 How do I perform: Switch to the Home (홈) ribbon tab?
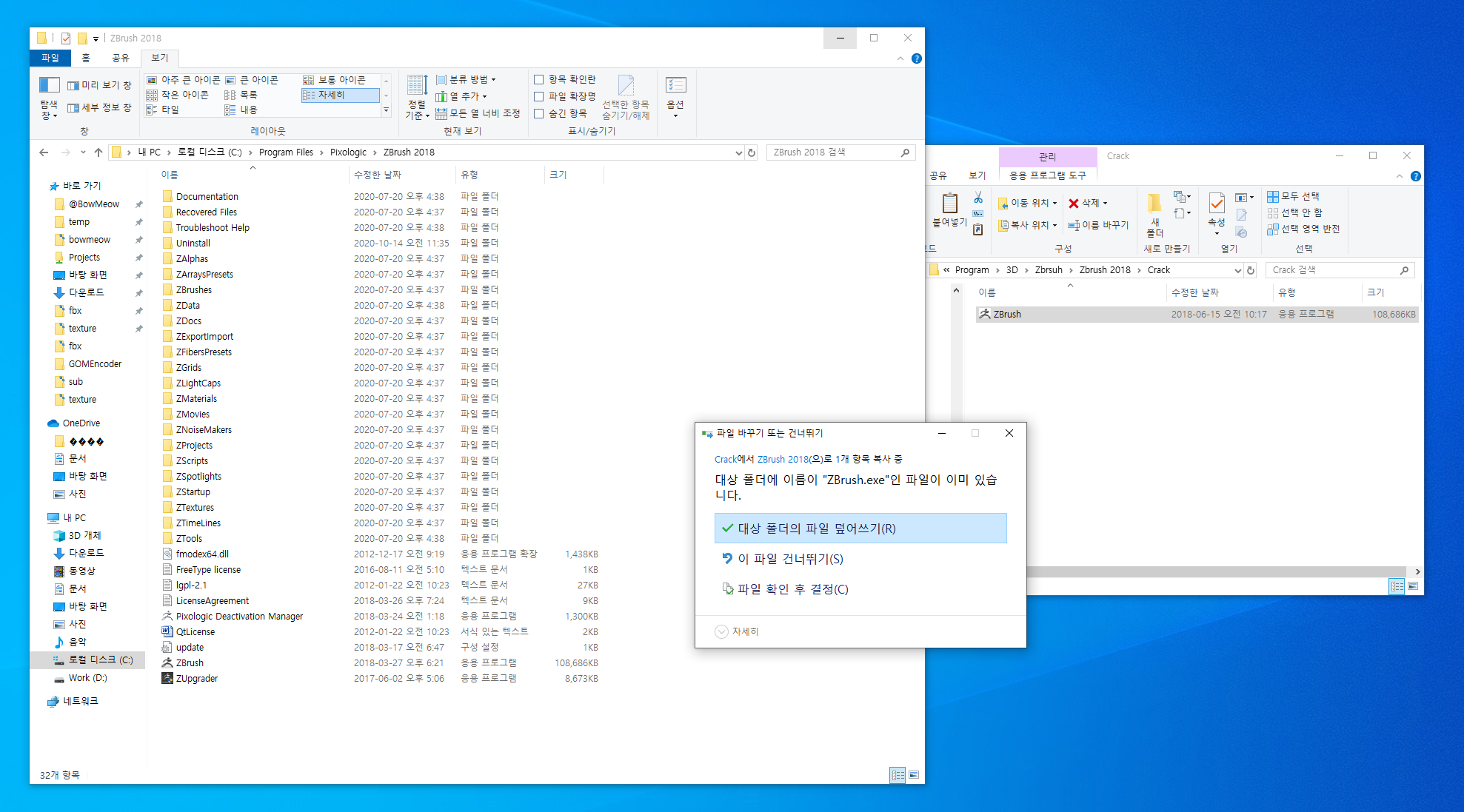[x=86, y=58]
